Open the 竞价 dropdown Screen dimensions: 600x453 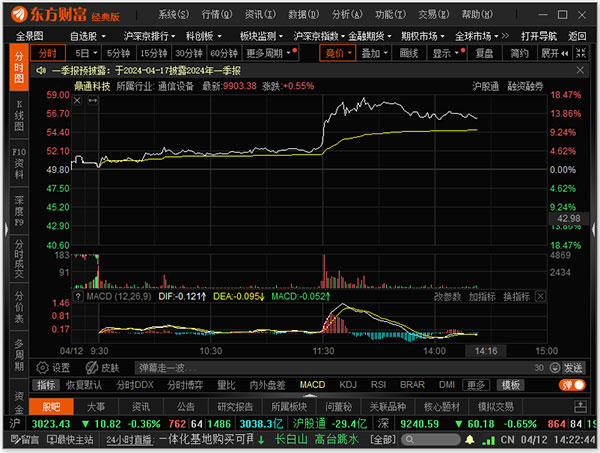[x=338, y=53]
